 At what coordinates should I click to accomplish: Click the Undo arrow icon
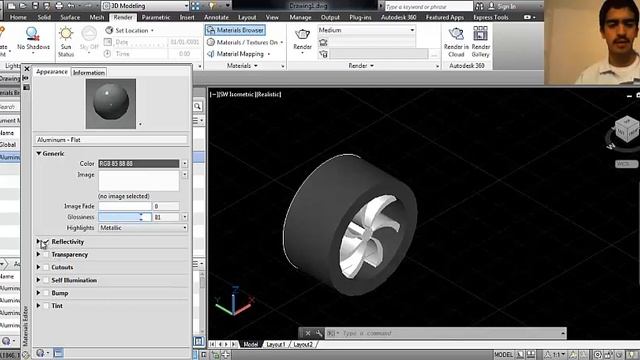(71, 6)
